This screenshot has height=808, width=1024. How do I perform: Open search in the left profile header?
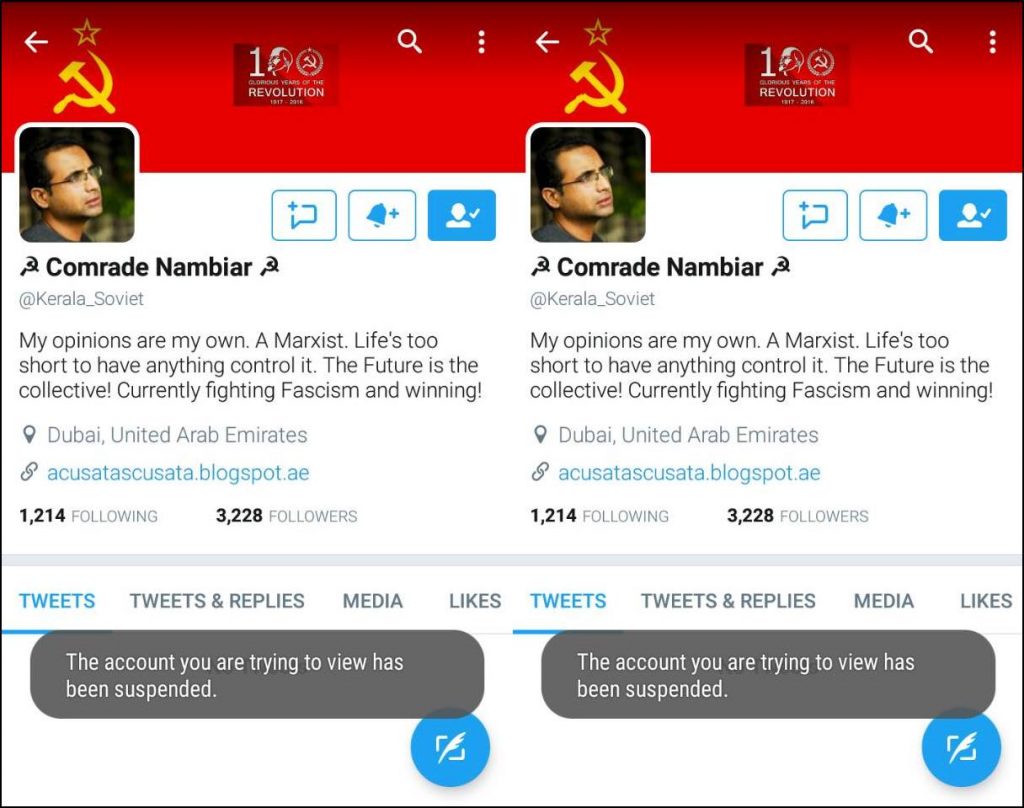point(409,41)
